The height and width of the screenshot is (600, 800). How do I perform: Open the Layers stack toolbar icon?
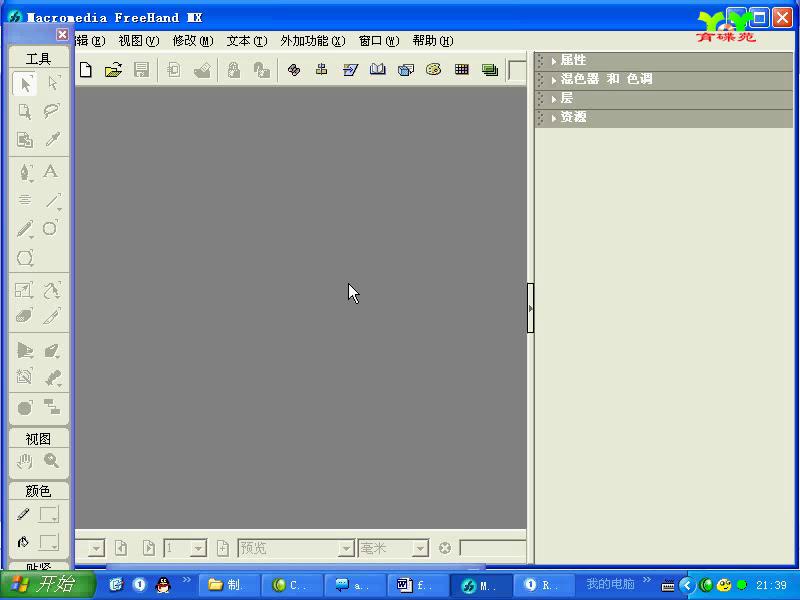pos(490,70)
